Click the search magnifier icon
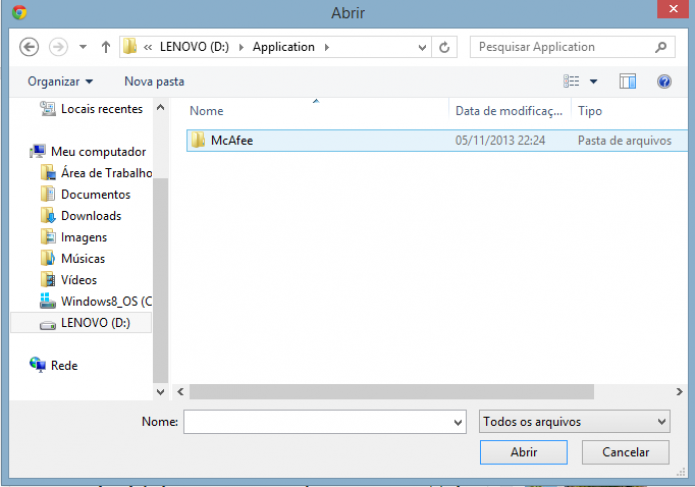 tap(660, 47)
